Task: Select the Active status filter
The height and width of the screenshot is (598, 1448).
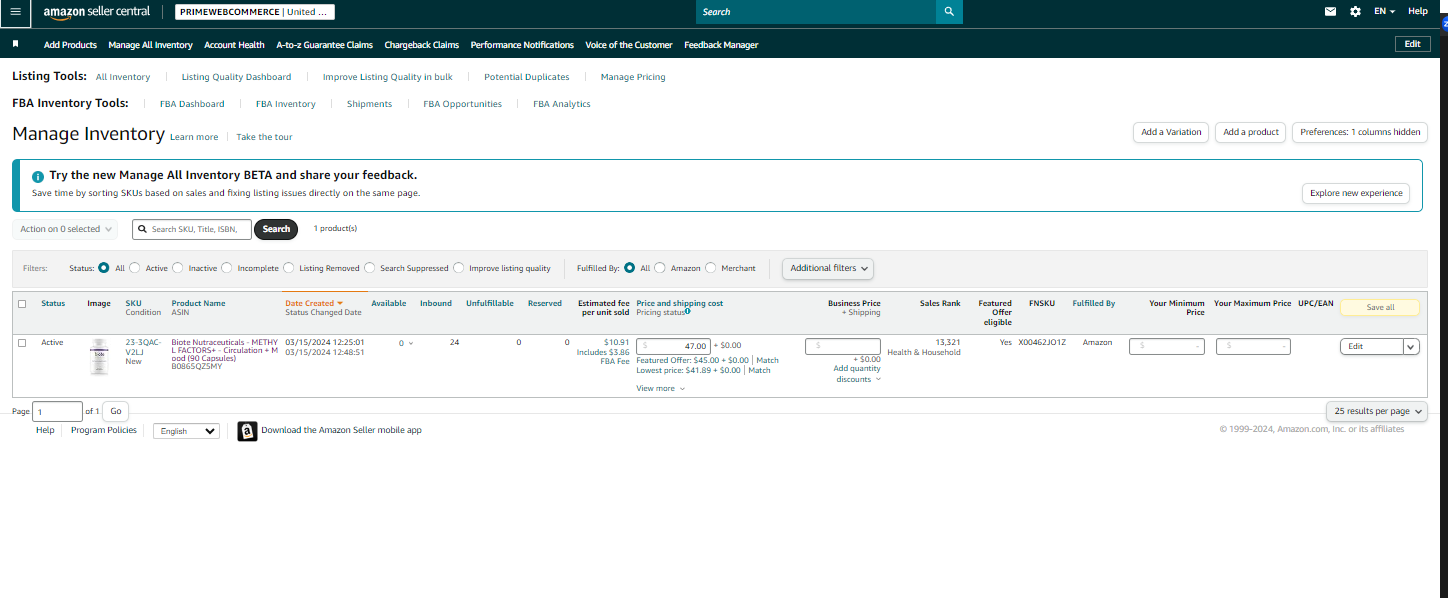Action: pyautogui.click(x=135, y=268)
